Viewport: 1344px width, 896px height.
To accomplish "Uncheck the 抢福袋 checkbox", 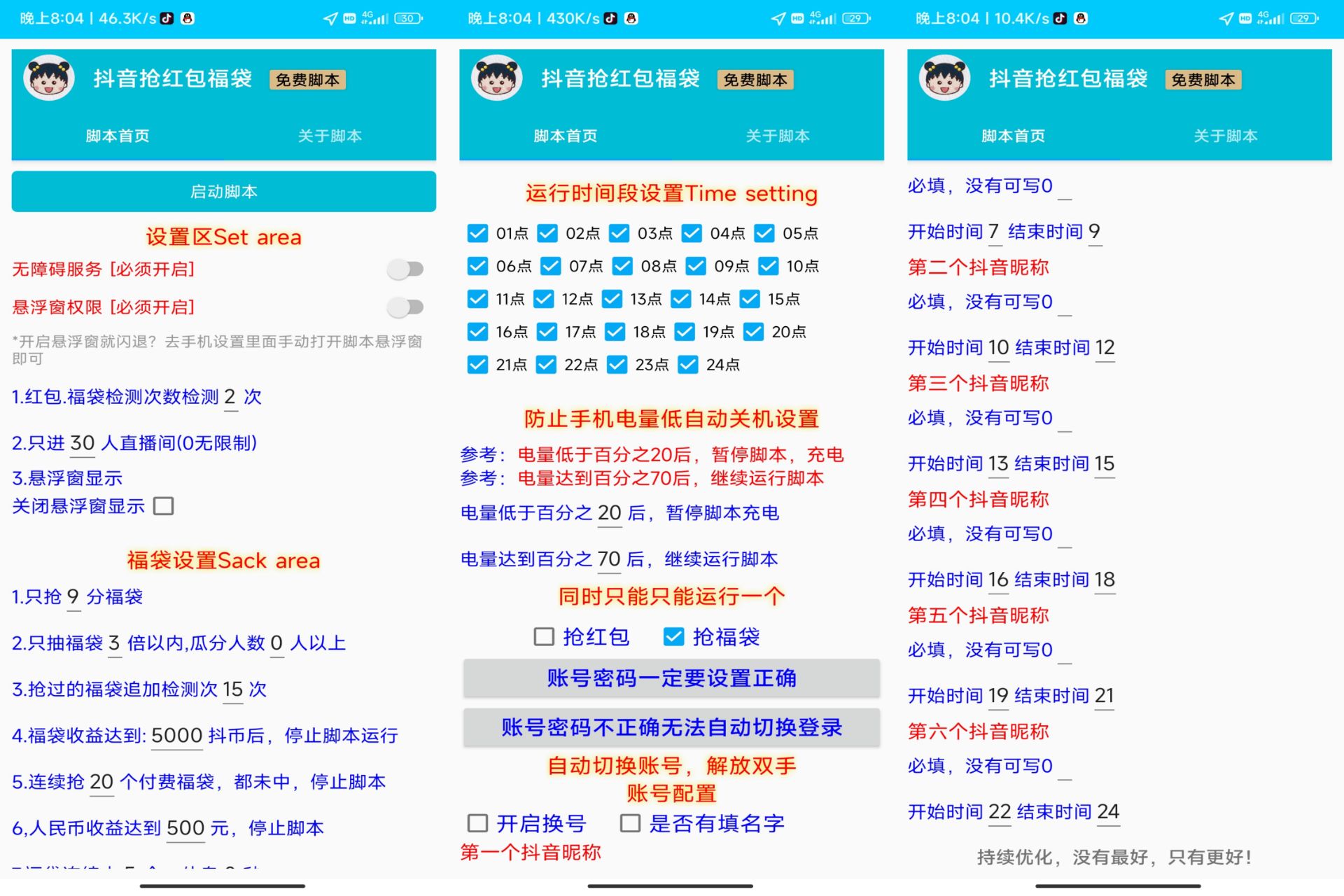I will pos(674,636).
